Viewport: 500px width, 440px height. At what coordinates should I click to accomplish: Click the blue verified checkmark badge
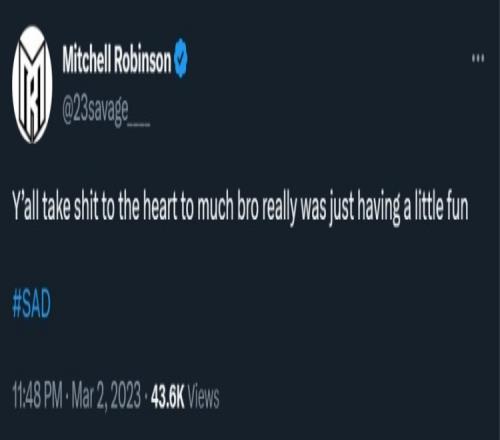(181, 58)
